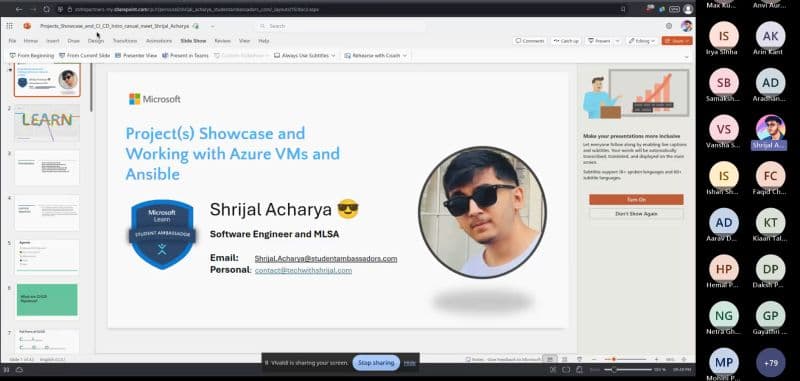Open Rehearse with Coach dropdown
800x381 pixels.
coord(376,55)
